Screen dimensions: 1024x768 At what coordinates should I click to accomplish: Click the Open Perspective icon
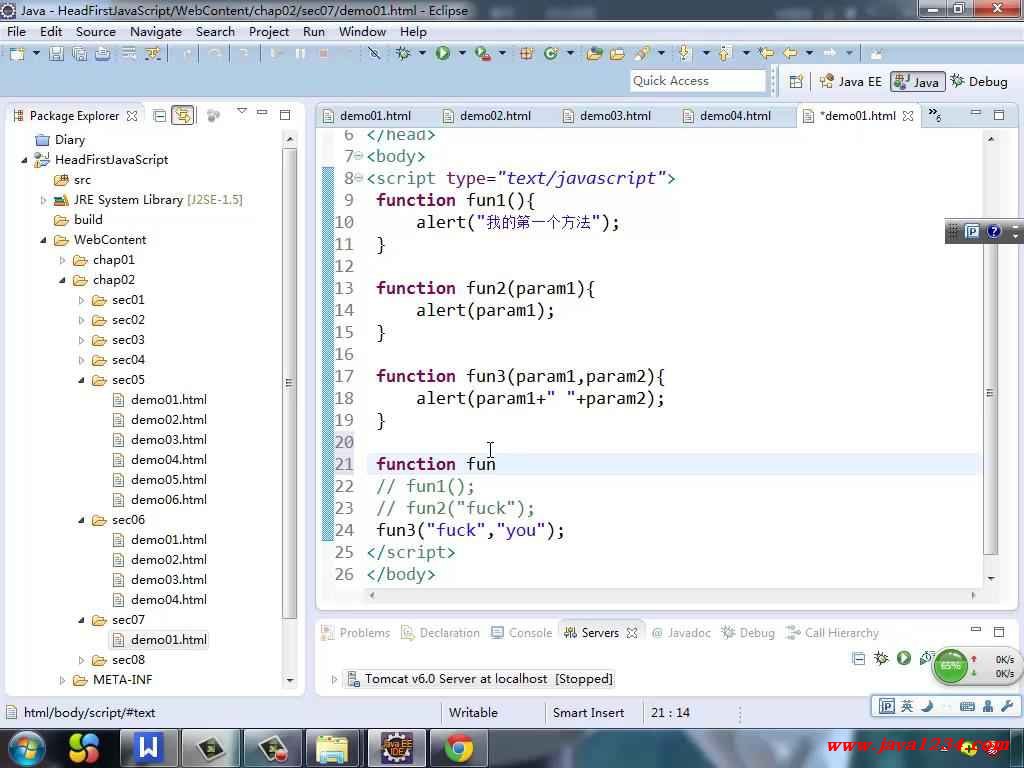[x=796, y=82]
